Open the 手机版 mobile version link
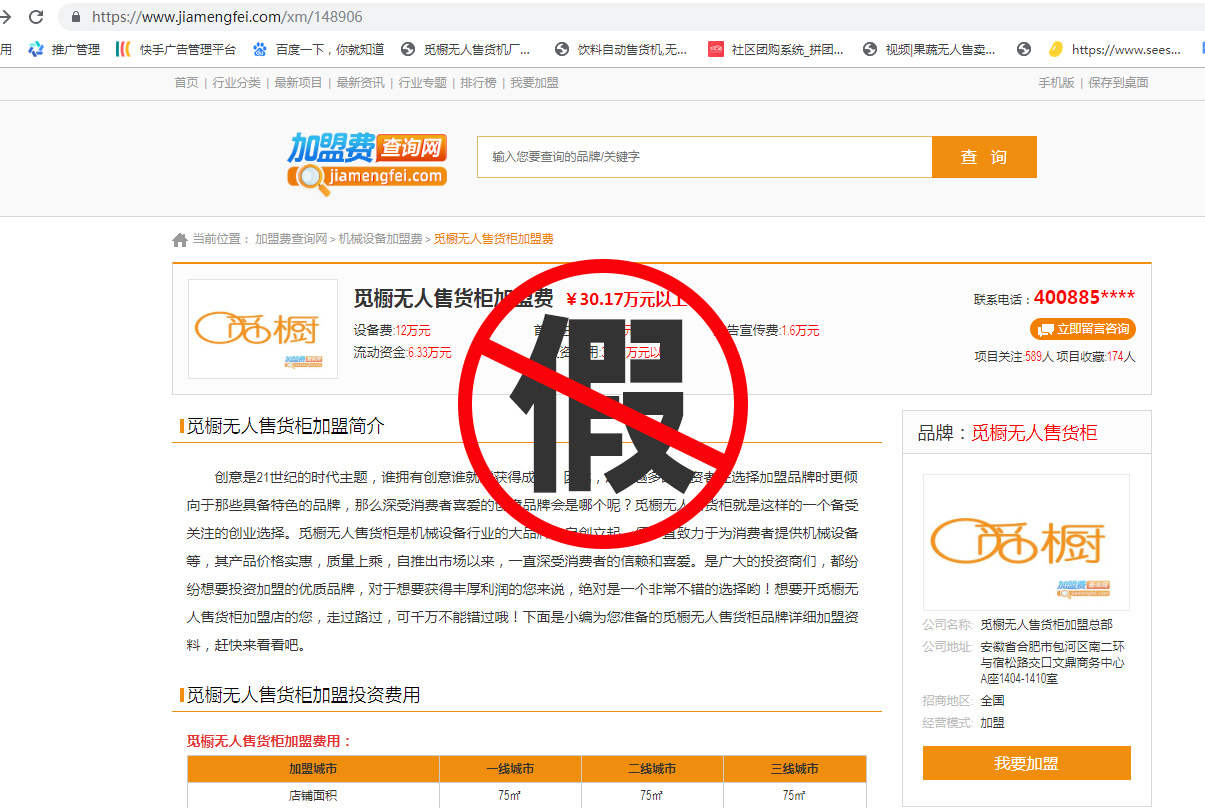Screen dimensions: 1205x808 (1056, 83)
